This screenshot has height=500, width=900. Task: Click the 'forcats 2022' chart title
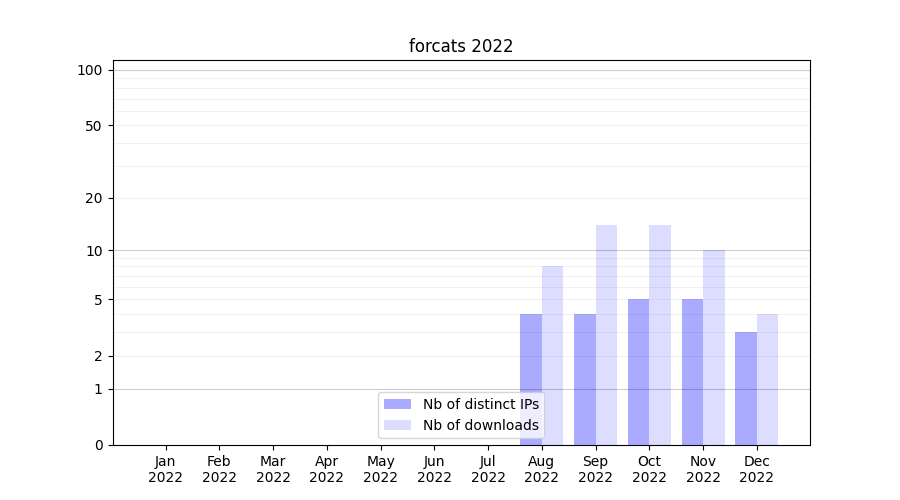pyautogui.click(x=461, y=46)
